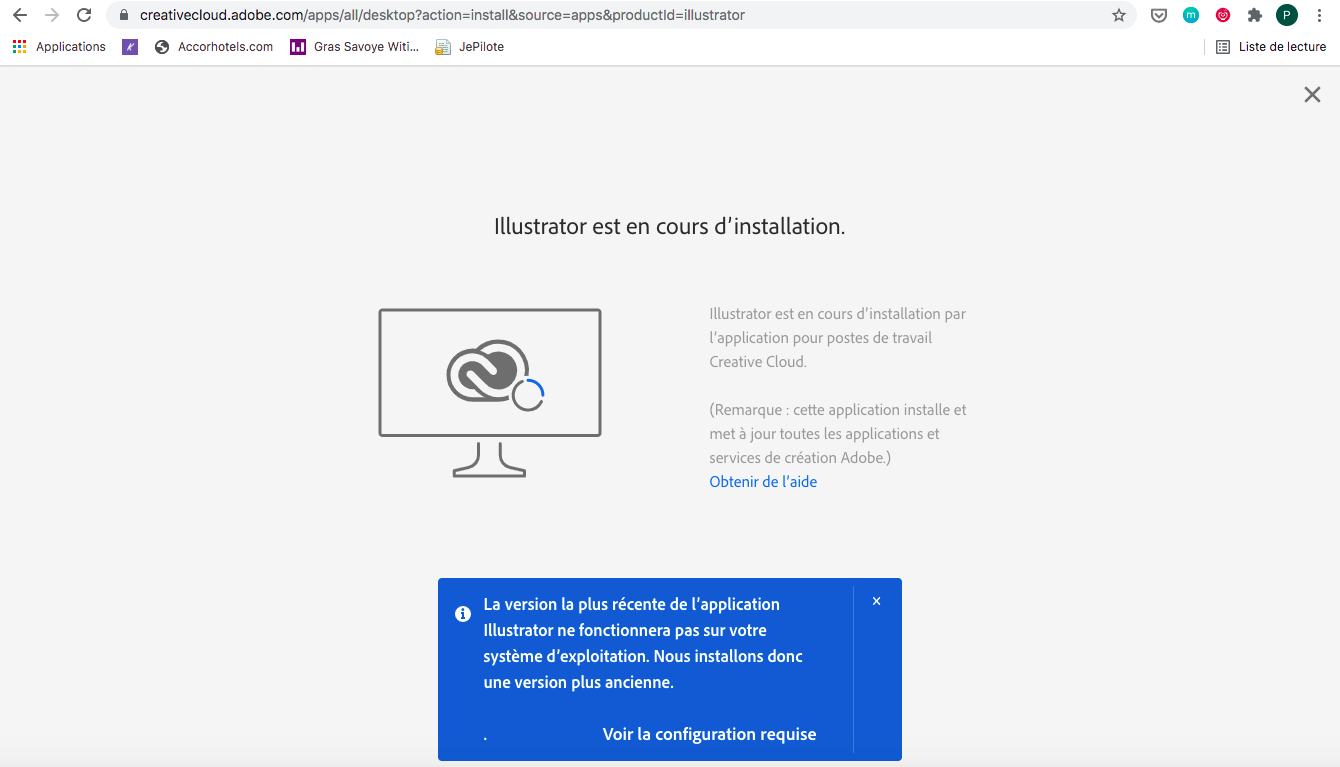Open the Chrome three-dot menu
The height and width of the screenshot is (767, 1340).
pos(1321,15)
